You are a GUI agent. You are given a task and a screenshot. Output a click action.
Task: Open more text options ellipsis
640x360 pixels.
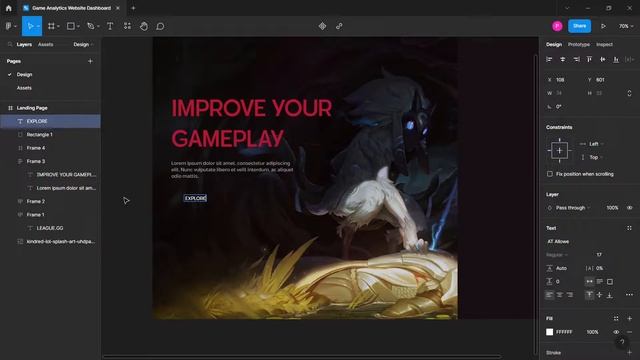(x=629, y=295)
